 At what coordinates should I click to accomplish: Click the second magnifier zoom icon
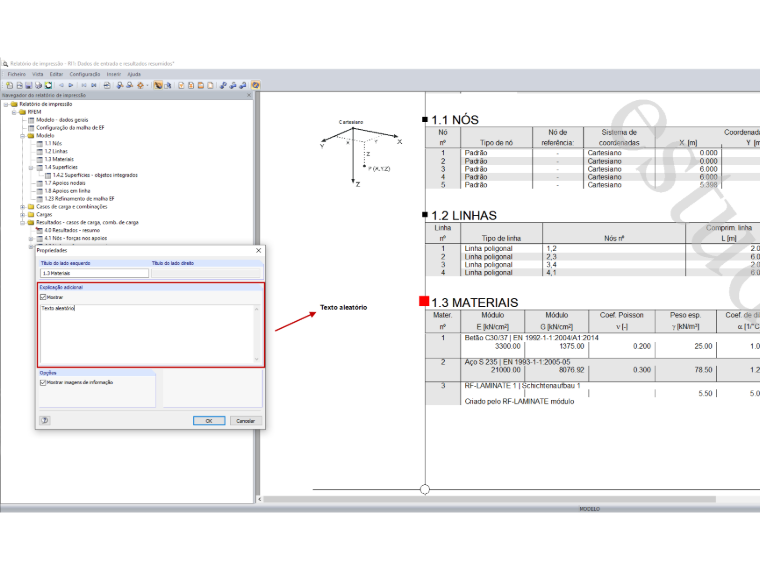click(129, 85)
